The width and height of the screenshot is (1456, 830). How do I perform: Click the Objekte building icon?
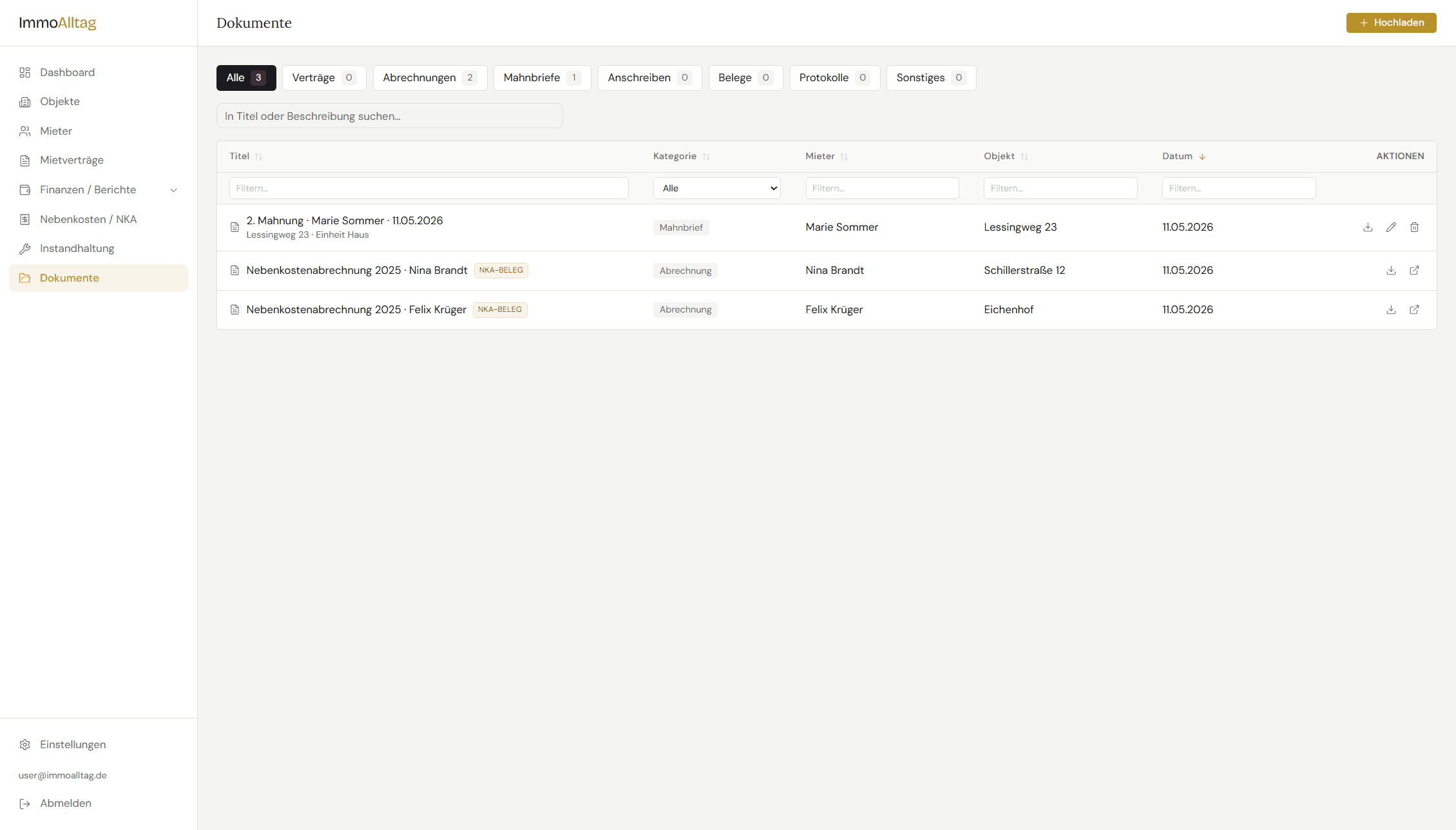(25, 102)
